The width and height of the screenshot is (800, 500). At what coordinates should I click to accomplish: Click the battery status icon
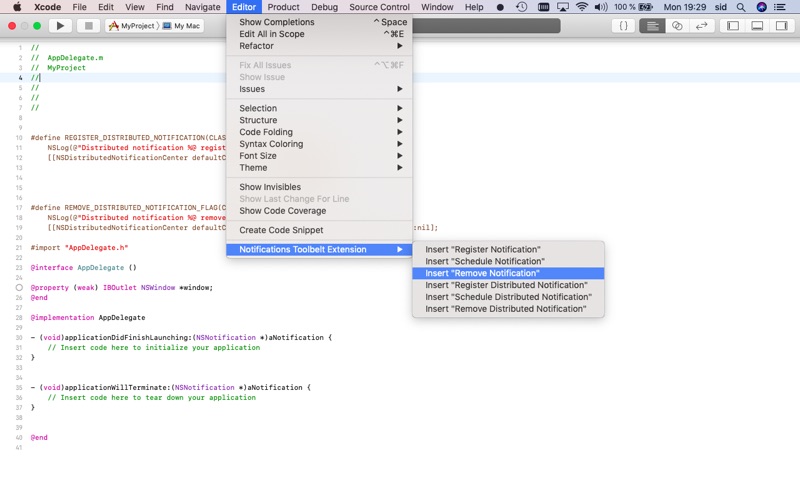click(645, 7)
